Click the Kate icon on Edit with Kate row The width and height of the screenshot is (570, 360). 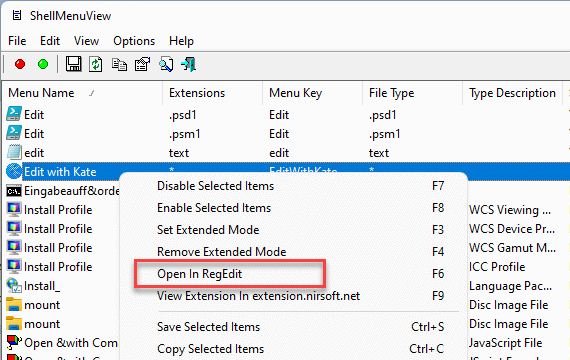click(x=14, y=171)
